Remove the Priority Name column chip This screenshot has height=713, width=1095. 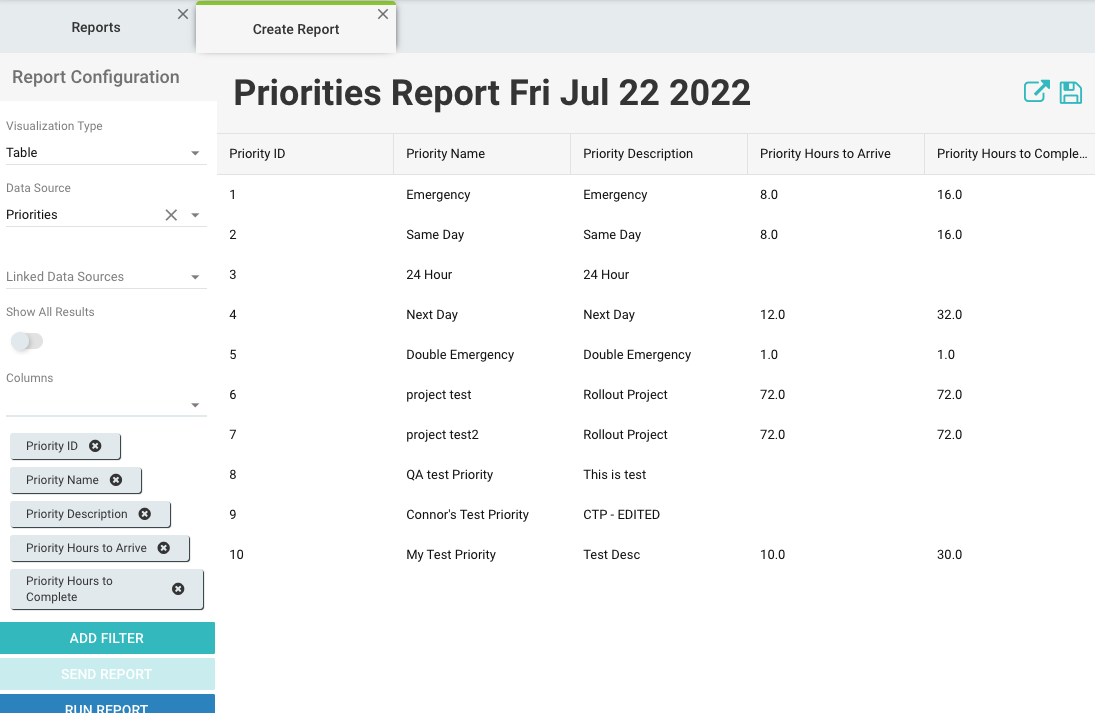click(x=116, y=480)
